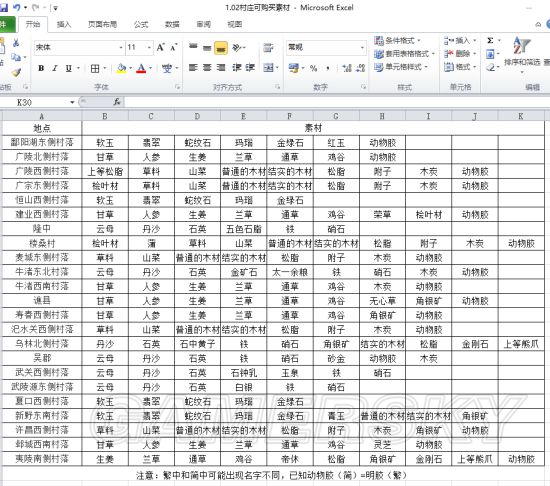The width and height of the screenshot is (550, 486).
Task: Toggle top vertical alignment
Action: (193, 47)
